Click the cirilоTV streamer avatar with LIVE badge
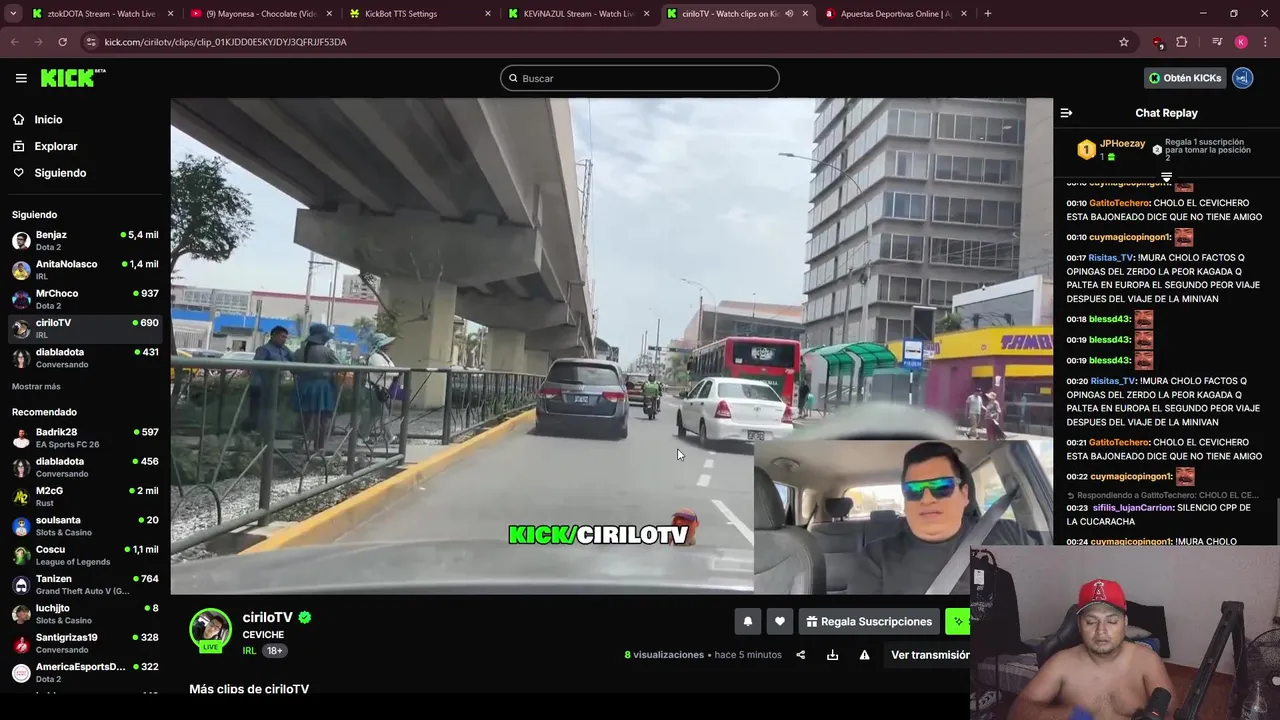Viewport: 1280px width, 720px height. pyautogui.click(x=210, y=630)
